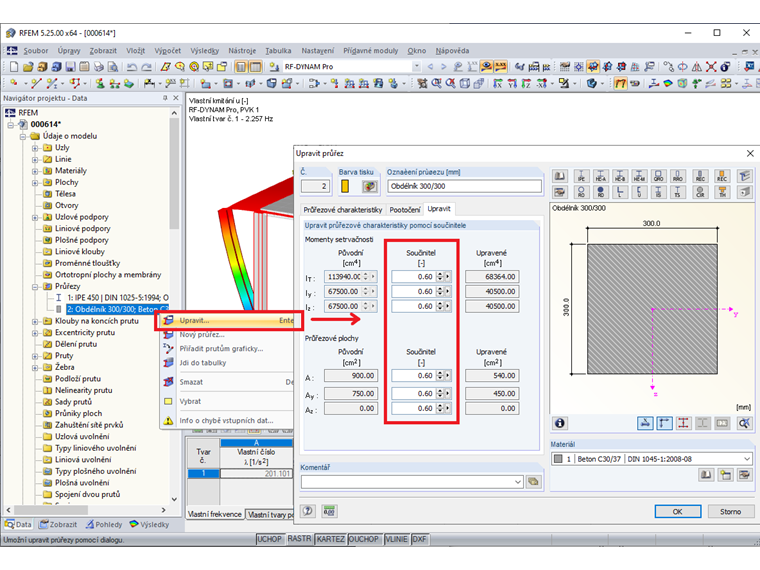Click the units and decimals 0.00 icon
The image size is (760, 570).
[x=329, y=511]
